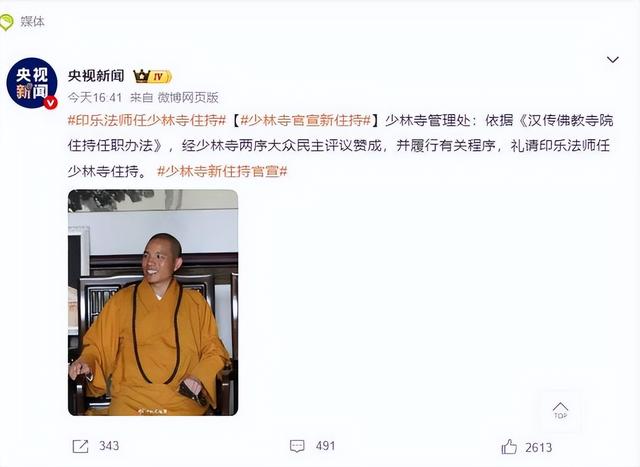The image size is (640, 467).
Task: Open the 央视新闻 account name link
Action: click(96, 76)
